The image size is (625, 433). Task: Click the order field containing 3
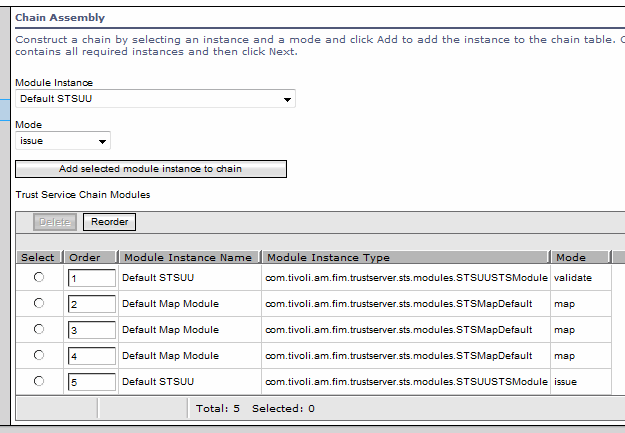coord(91,330)
